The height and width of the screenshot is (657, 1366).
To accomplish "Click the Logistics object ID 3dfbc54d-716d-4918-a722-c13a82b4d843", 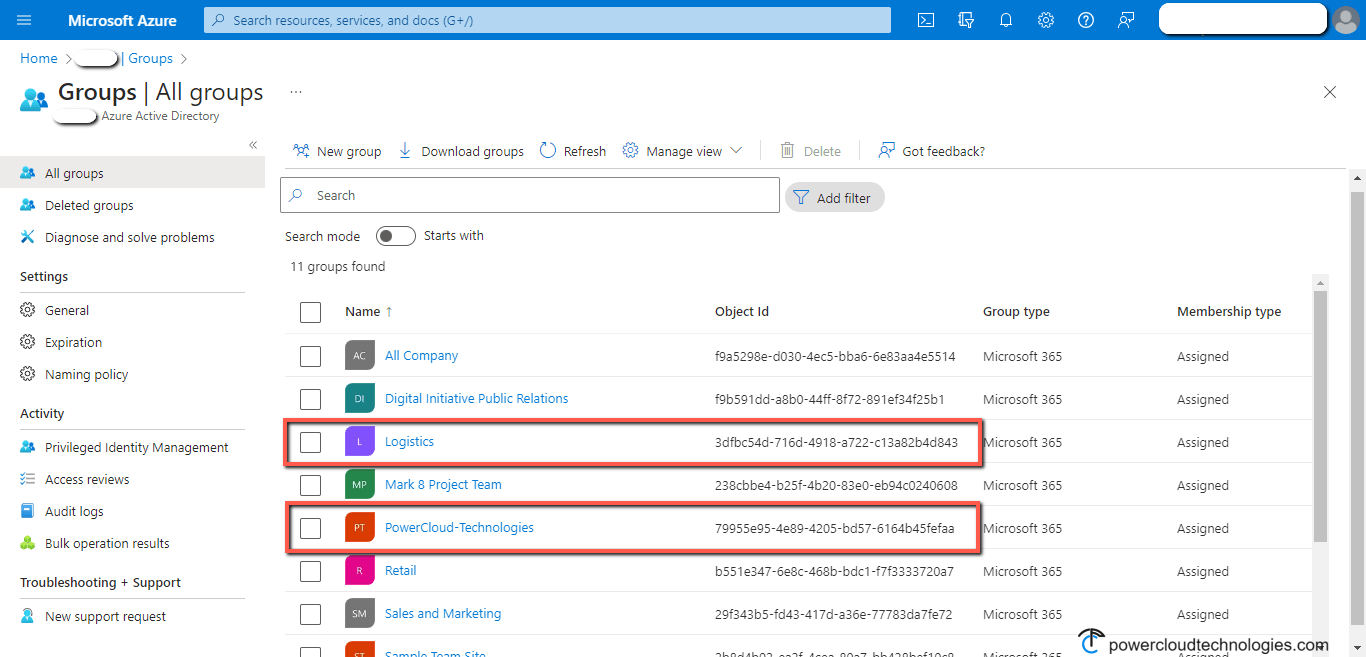I will click(x=836, y=442).
